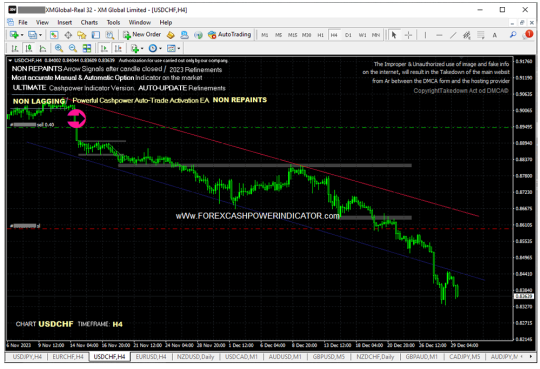Image resolution: width=540 pixels, height=369 pixels.
Task: Choose the vertical line tool
Action: point(425,35)
